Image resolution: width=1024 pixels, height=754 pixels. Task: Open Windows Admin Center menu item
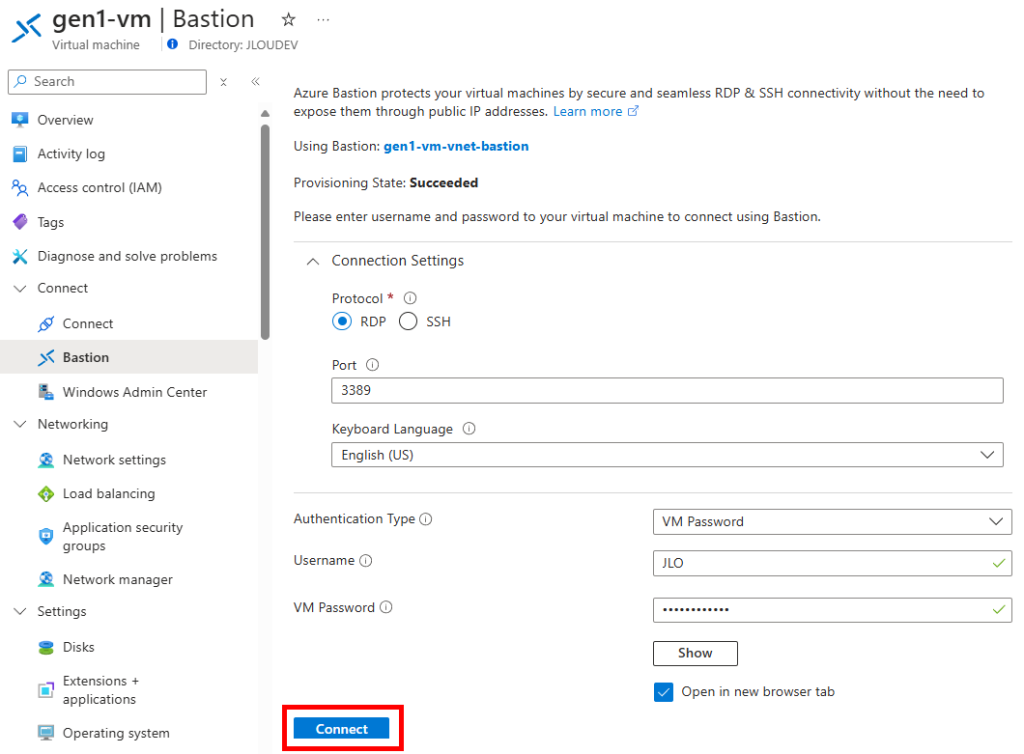[x=135, y=392]
